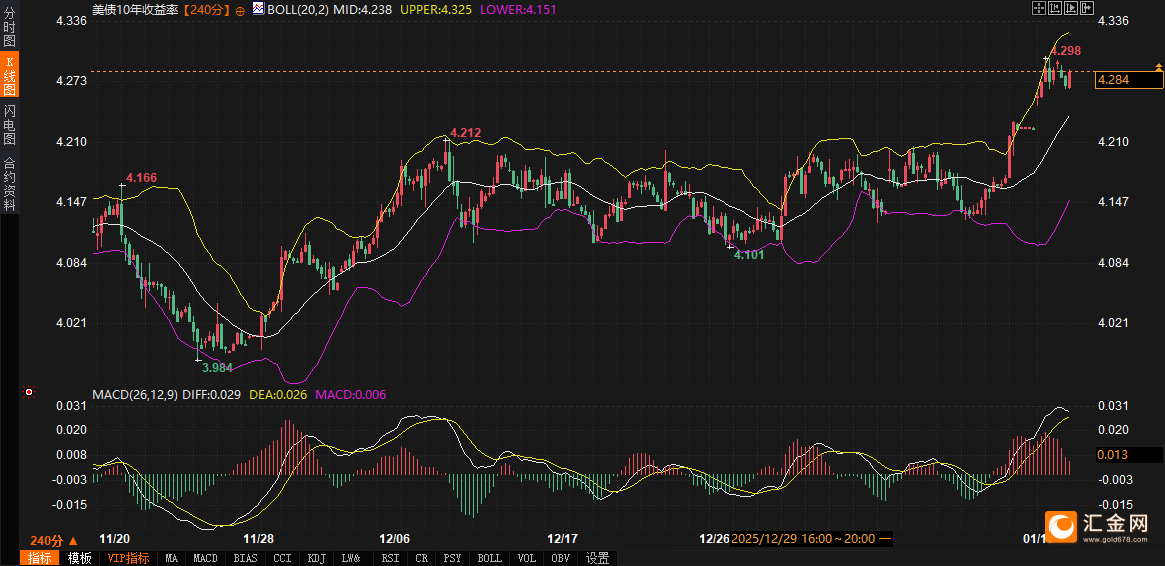Click the 4.284 current price label
The image size is (1165, 566).
pyautogui.click(x=1126, y=80)
